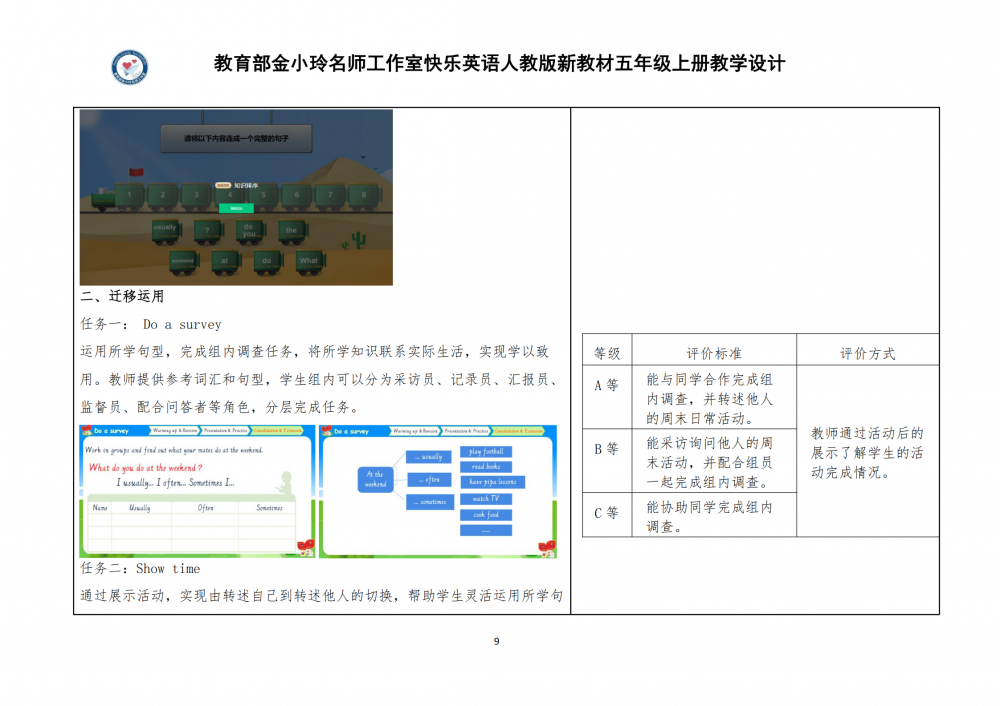This screenshot has width=1000, height=706.
Task: Click the B 等 grade cell
Action: coord(607,460)
